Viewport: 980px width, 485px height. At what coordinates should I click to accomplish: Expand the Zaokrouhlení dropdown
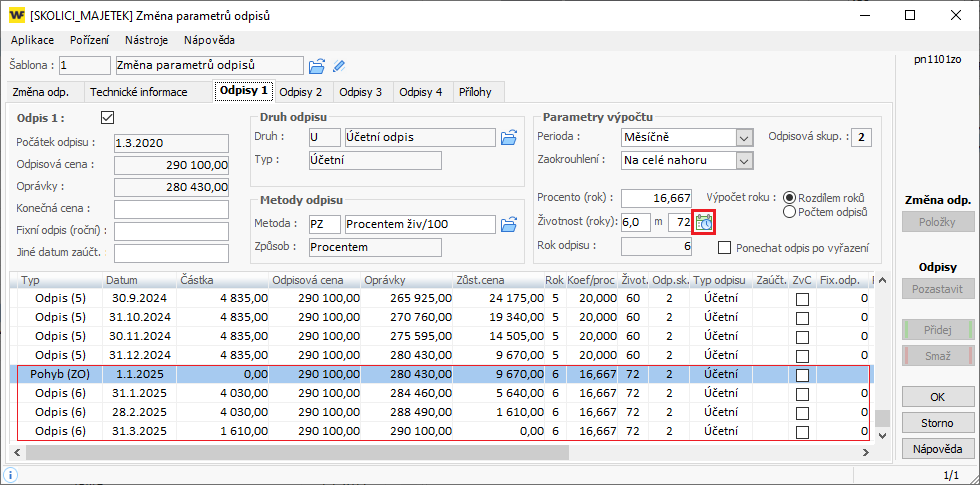pyautogui.click(x=743, y=160)
